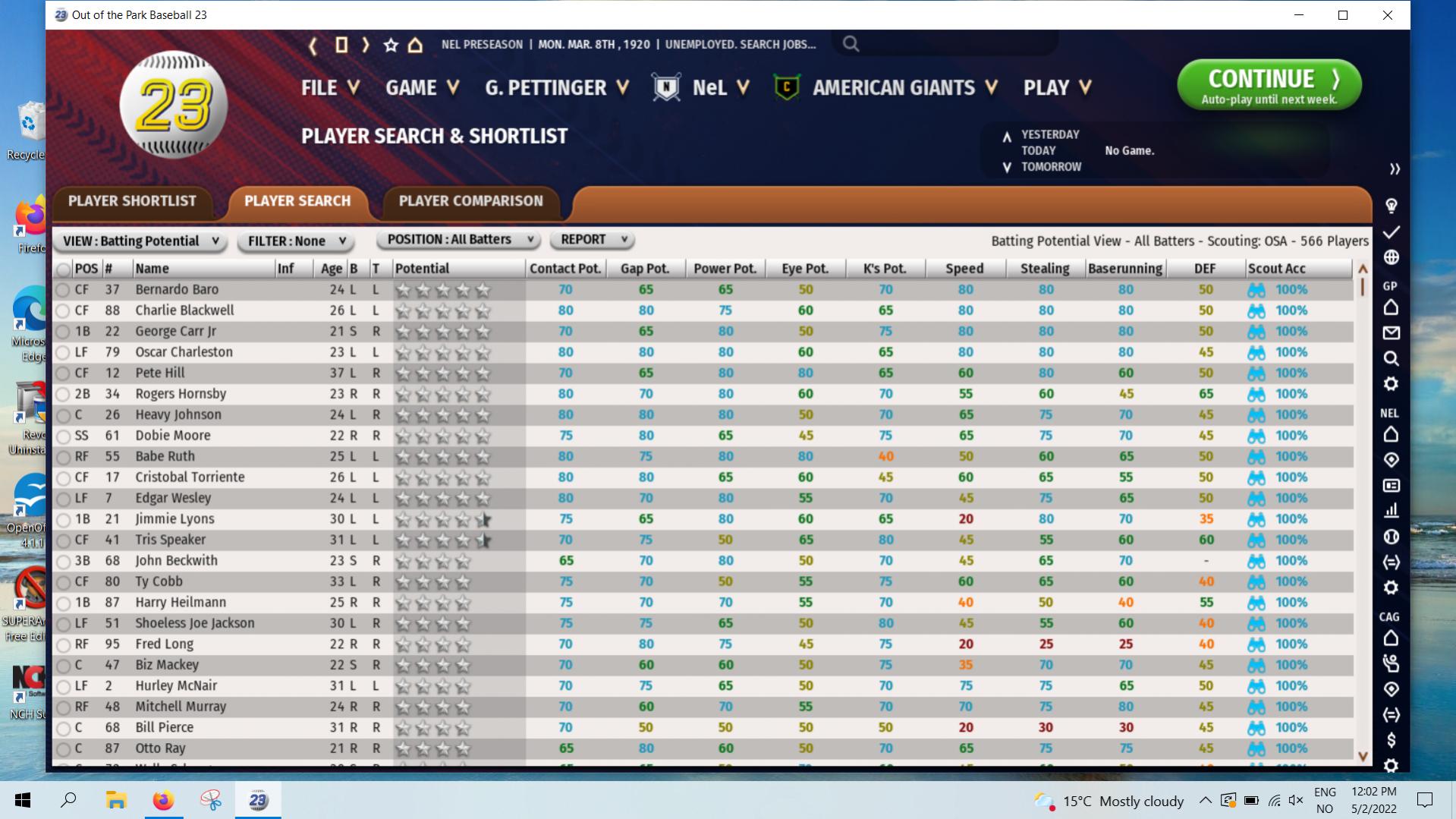Open the GP settings gear icon
The height and width of the screenshot is (819, 1456).
pyautogui.click(x=1391, y=384)
